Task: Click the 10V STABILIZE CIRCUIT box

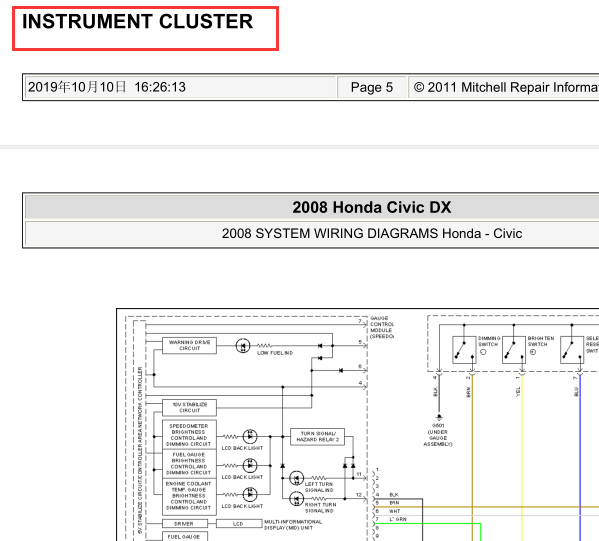Action: (x=189, y=408)
